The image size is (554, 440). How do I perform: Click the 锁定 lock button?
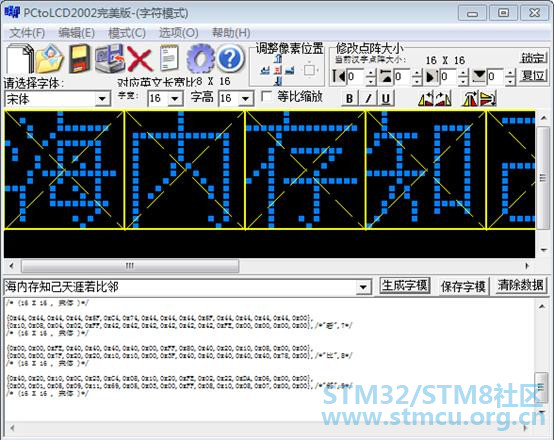(533, 58)
